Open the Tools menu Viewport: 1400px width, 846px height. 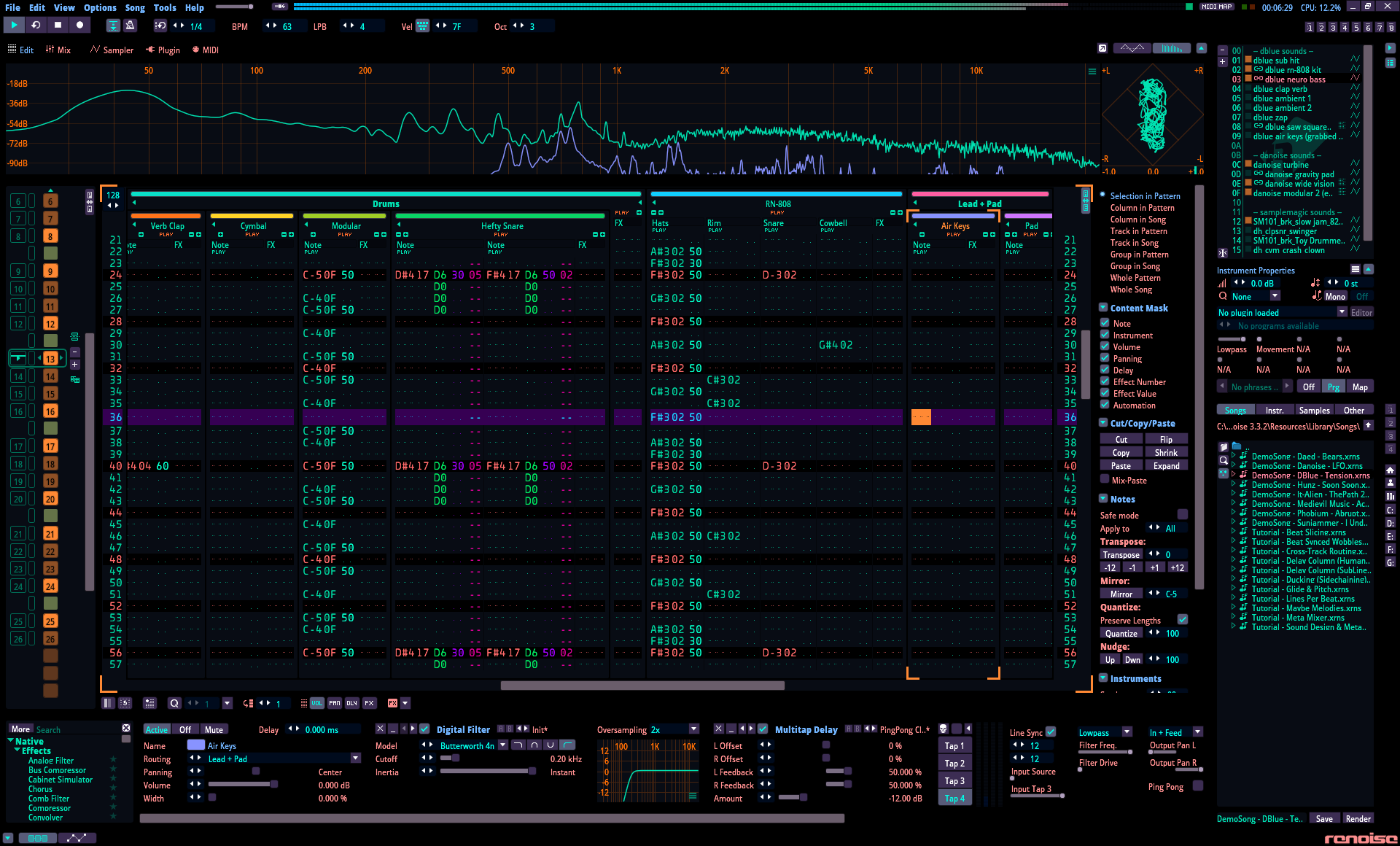click(x=165, y=7)
